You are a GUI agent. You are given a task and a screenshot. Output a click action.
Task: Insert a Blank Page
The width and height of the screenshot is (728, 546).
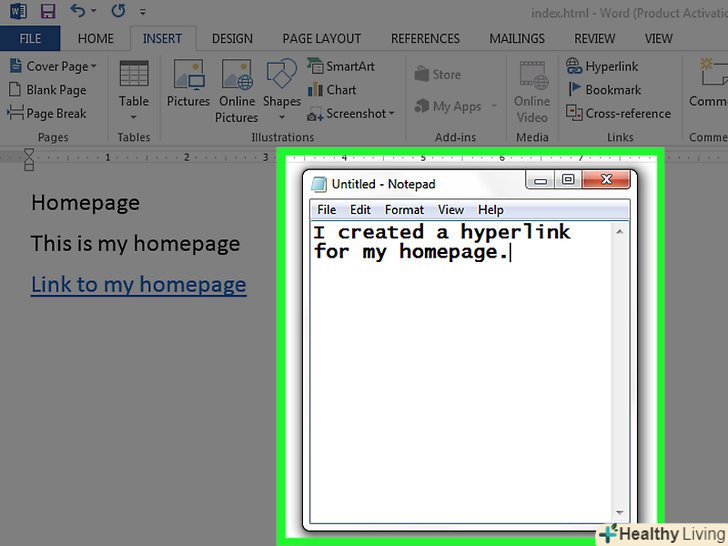point(48,90)
